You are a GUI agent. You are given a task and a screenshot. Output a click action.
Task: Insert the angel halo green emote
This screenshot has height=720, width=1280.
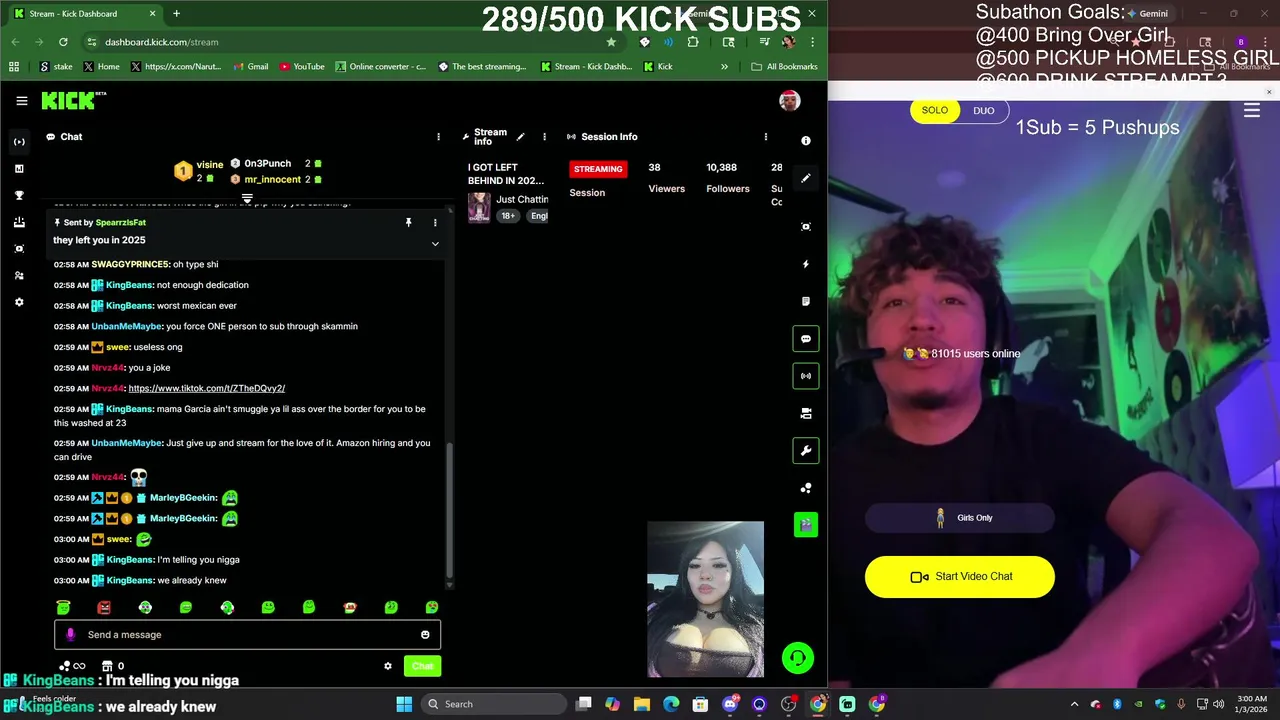point(63,607)
